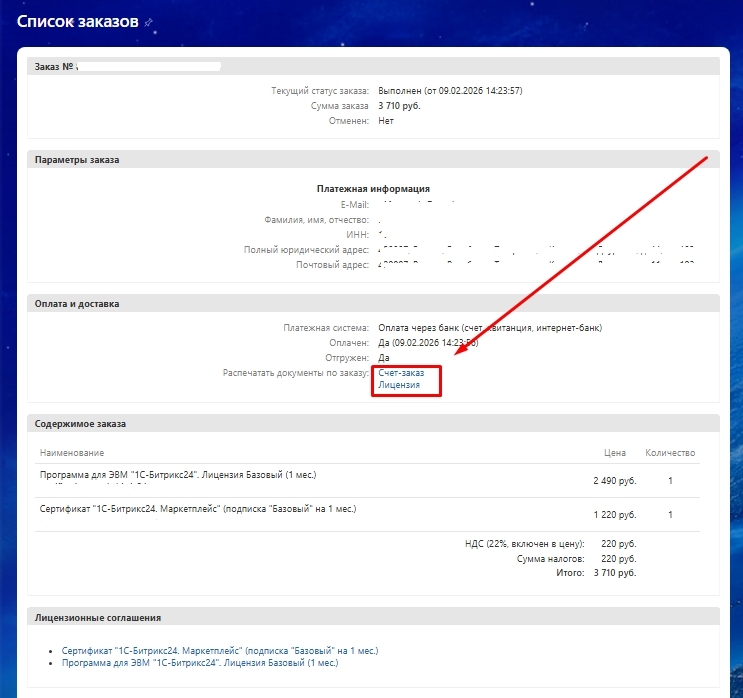Select the Сертификат Маркетплейс product row in order contents
The height and width of the screenshot is (698, 743).
point(367,515)
